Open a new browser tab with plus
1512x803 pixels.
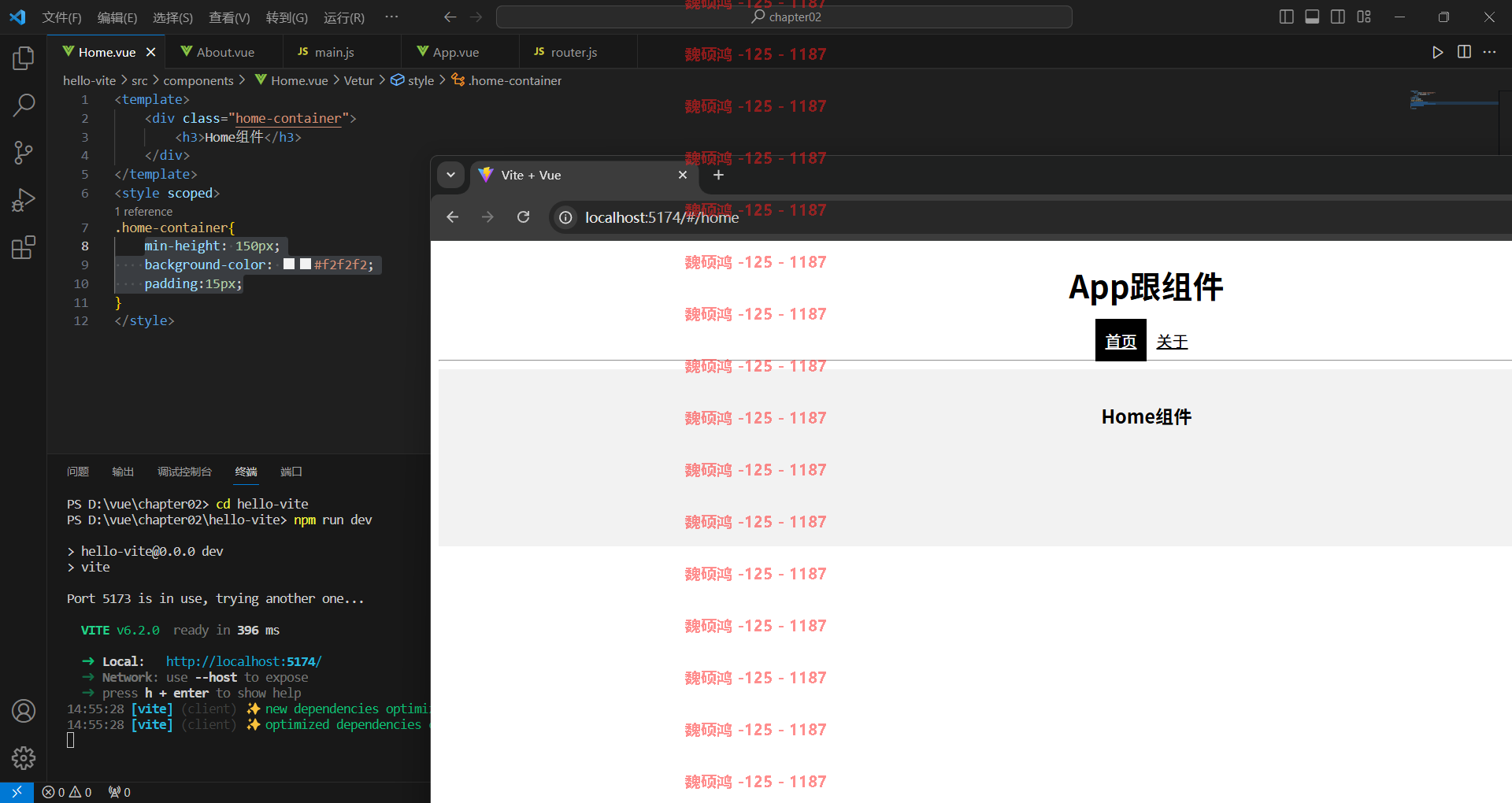(x=718, y=175)
